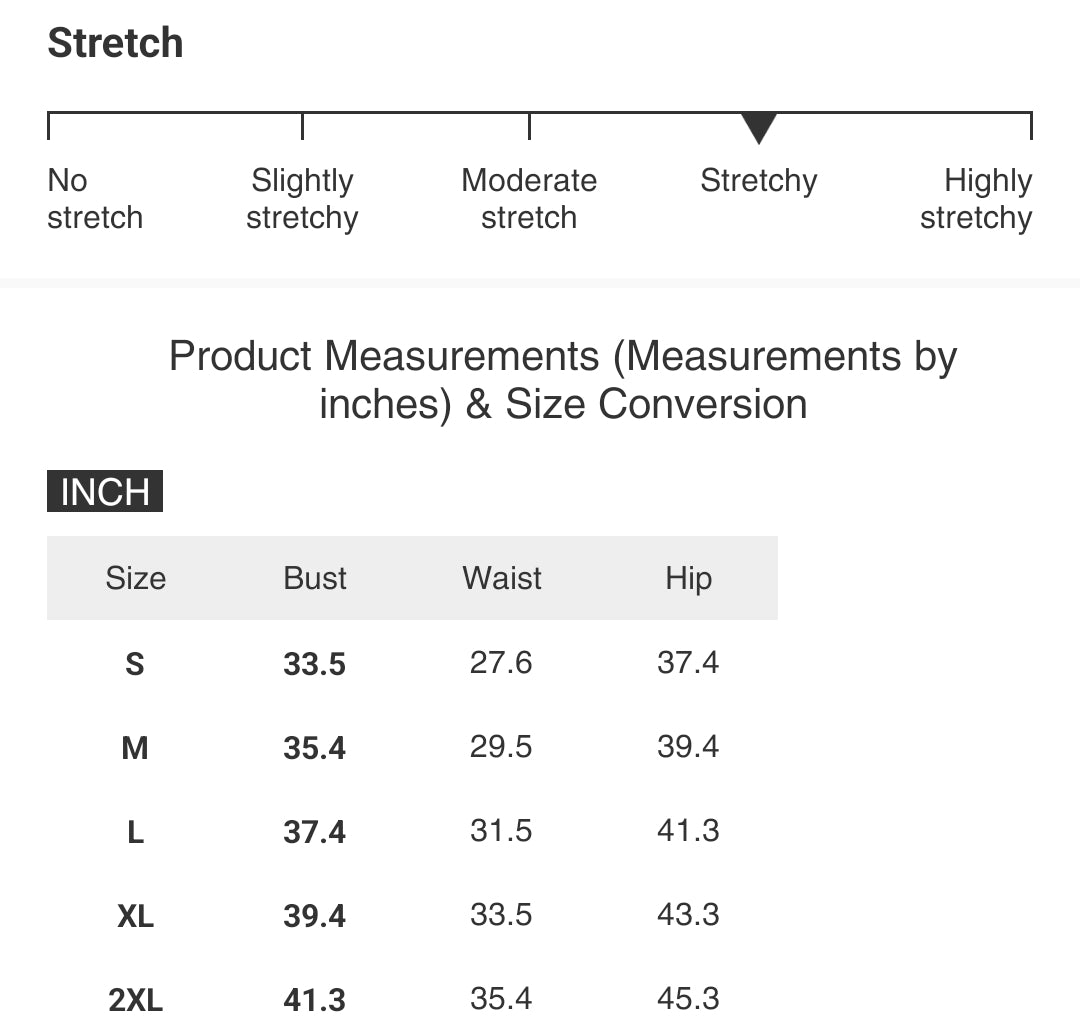Viewport: 1080px width, 1032px height.
Task: Click the Size column header
Action: tap(136, 578)
